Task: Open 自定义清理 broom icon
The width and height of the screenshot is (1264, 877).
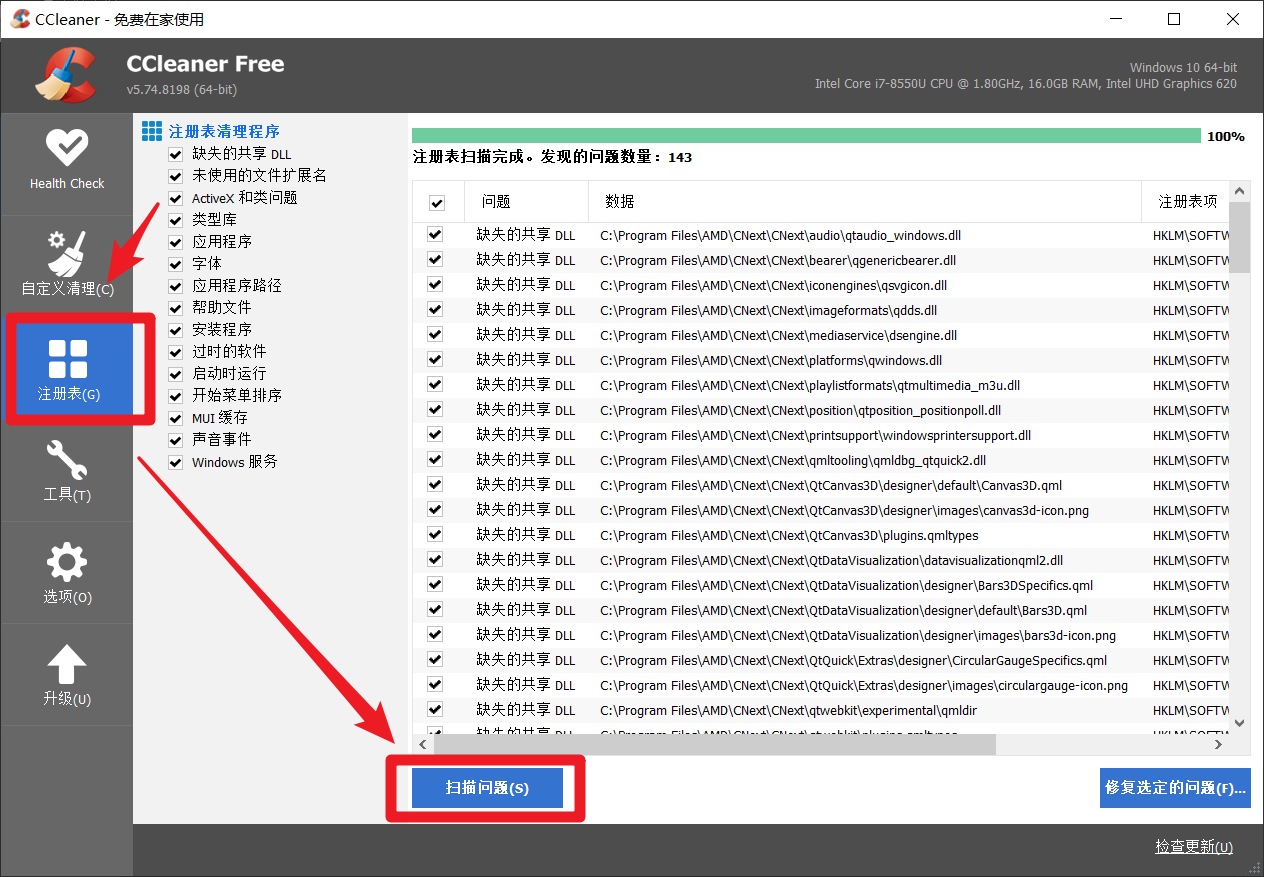Action: click(67, 254)
